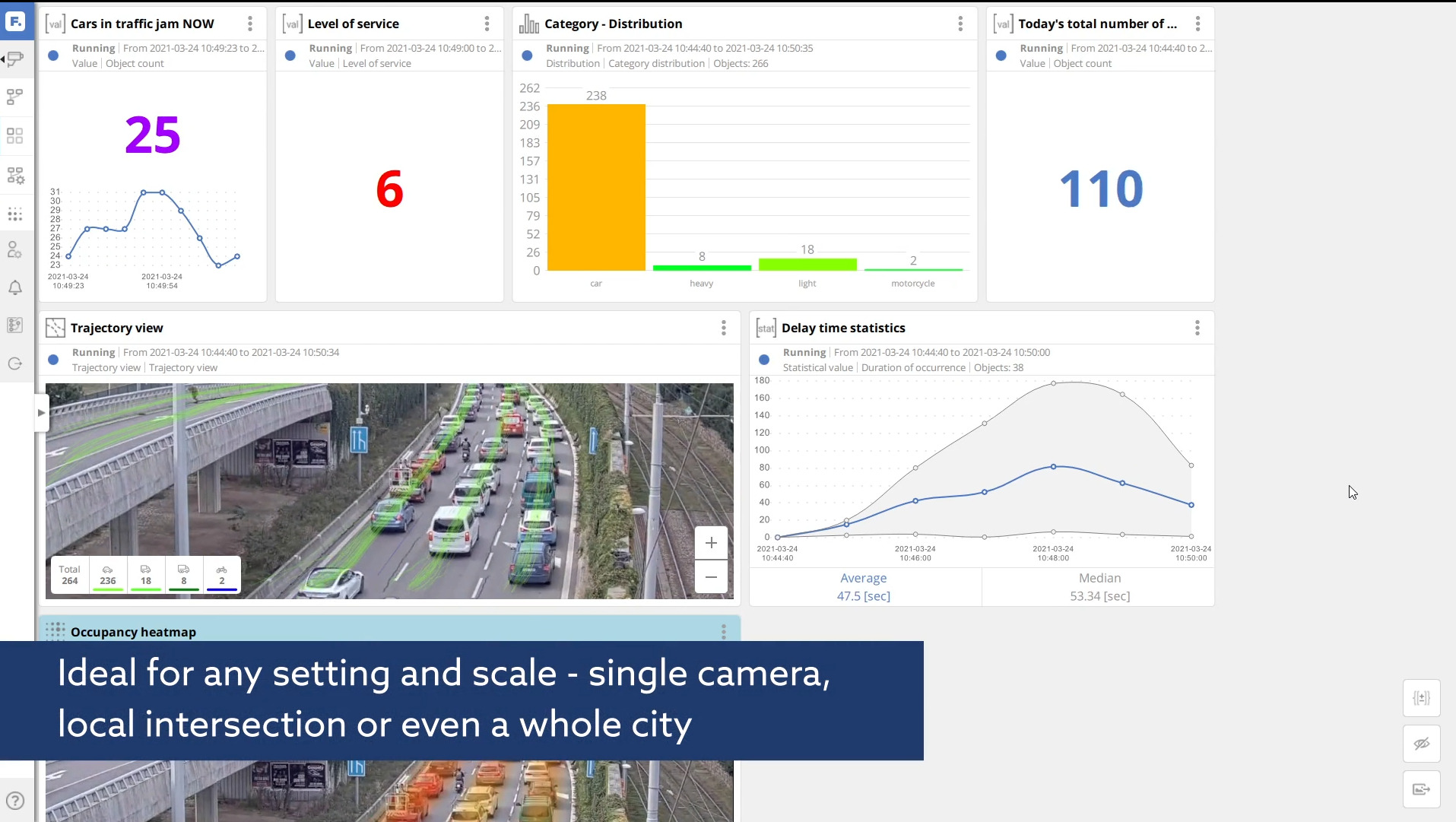Open Today's total number widget menu
The image size is (1456, 822).
pos(1197,24)
